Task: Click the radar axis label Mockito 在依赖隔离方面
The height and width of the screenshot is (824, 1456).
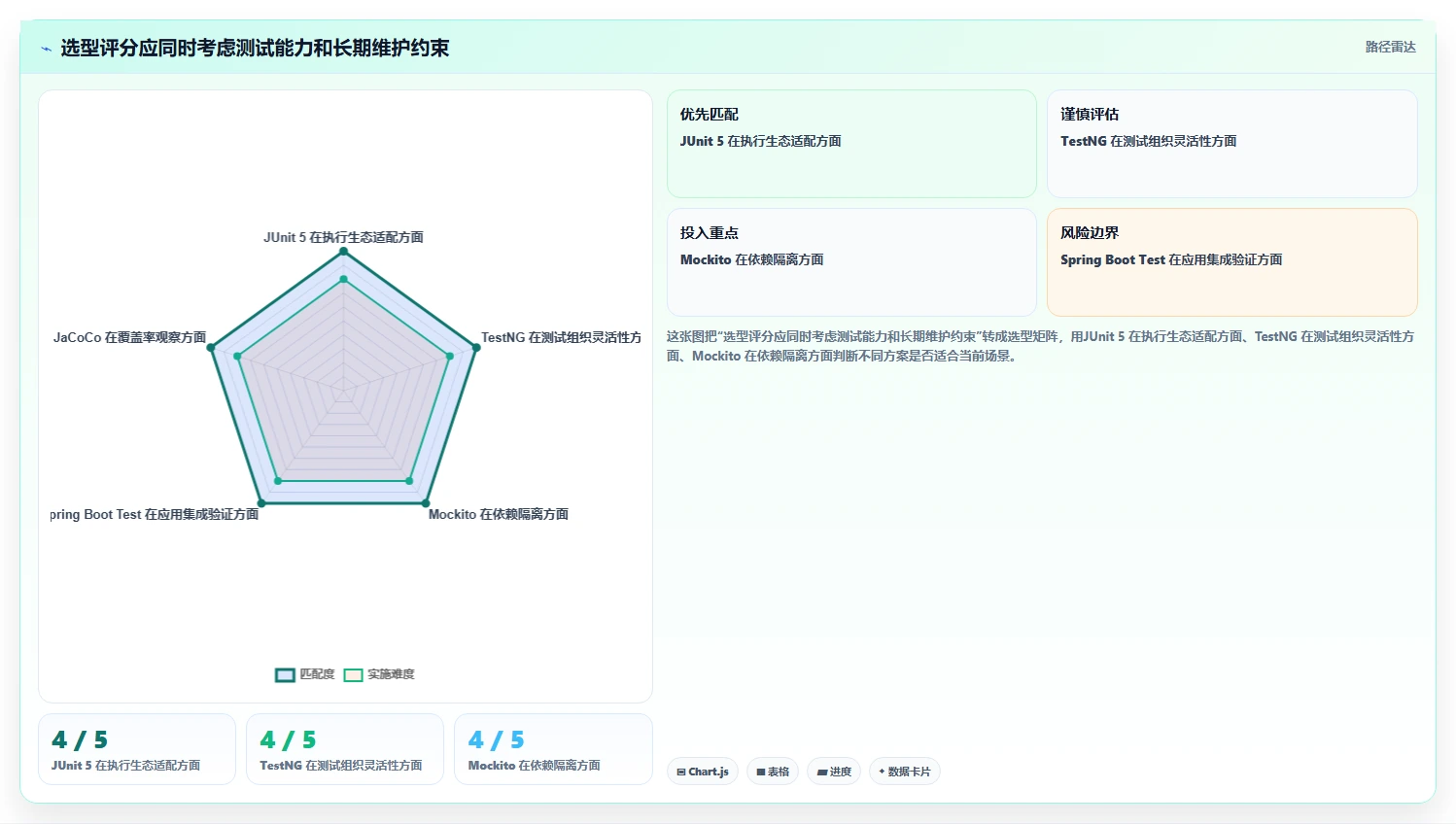Action: [x=499, y=514]
